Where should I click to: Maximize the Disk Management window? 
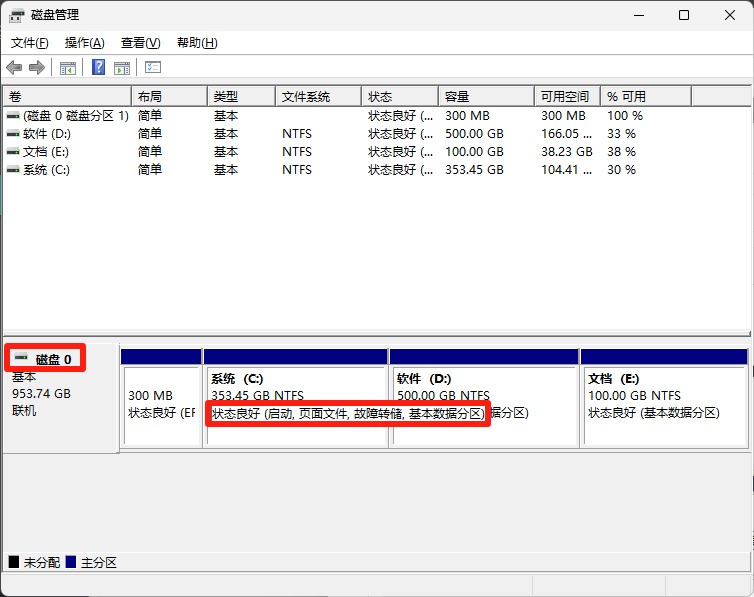click(684, 15)
